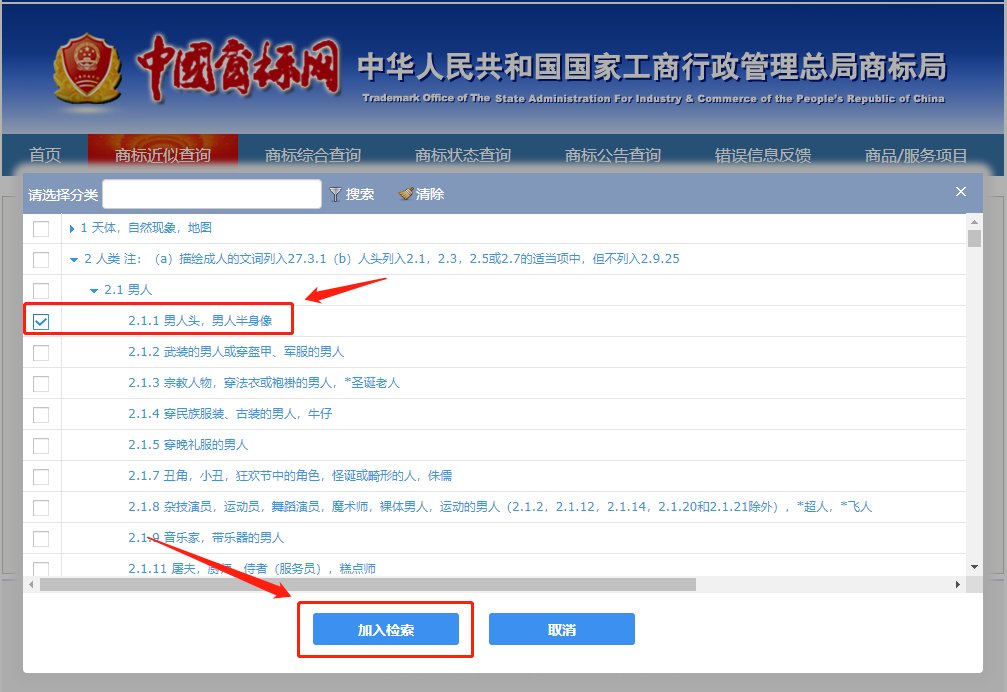Viewport: 1007px width, 692px height.
Task: Open the 首页 menu item
Action: pos(48,154)
